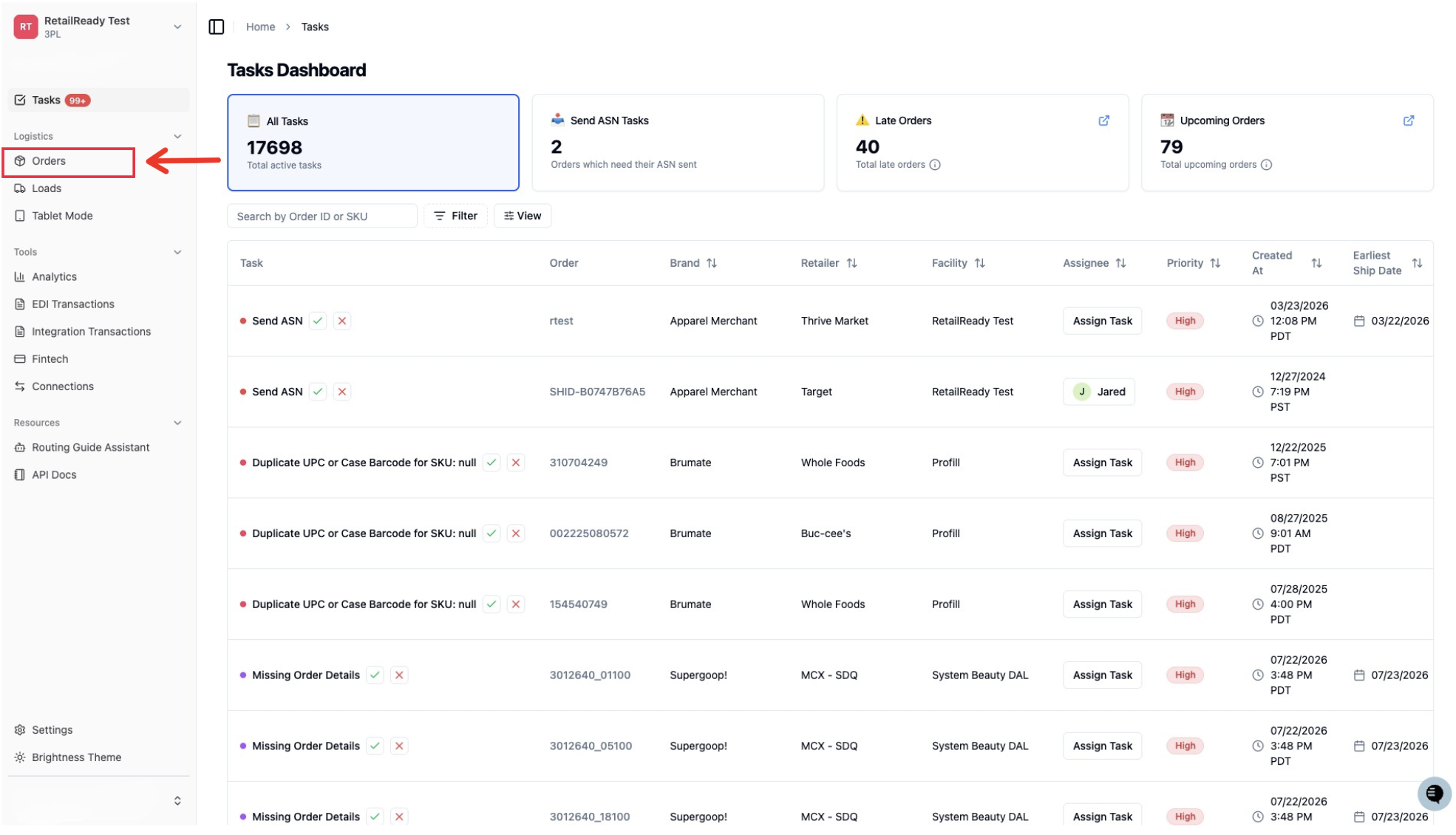Image resolution: width=1456 pixels, height=835 pixels.
Task: Approve Duplicate UPC task for order 310704249
Action: tap(491, 463)
